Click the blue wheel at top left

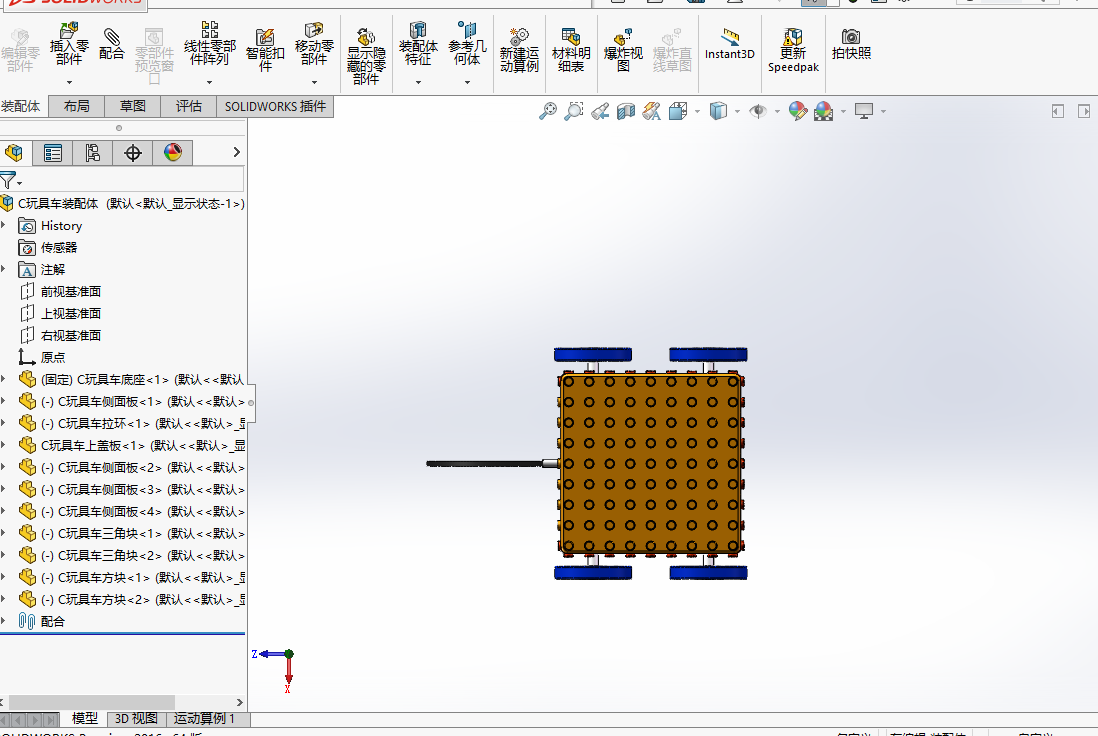click(x=592, y=355)
